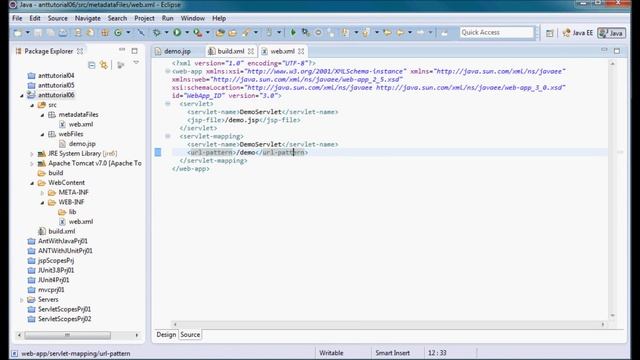Click the Package Explorer horizontal scrollbar
This screenshot has width=640, height=360.
coord(67,335)
